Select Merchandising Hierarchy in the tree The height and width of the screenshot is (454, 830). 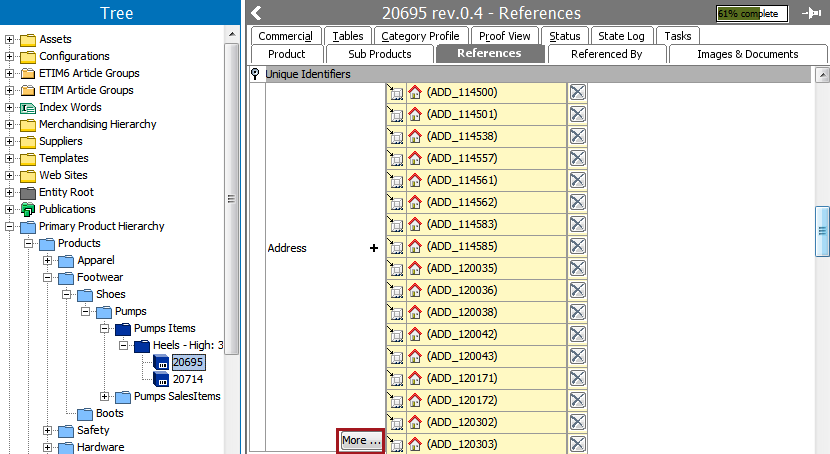point(98,124)
